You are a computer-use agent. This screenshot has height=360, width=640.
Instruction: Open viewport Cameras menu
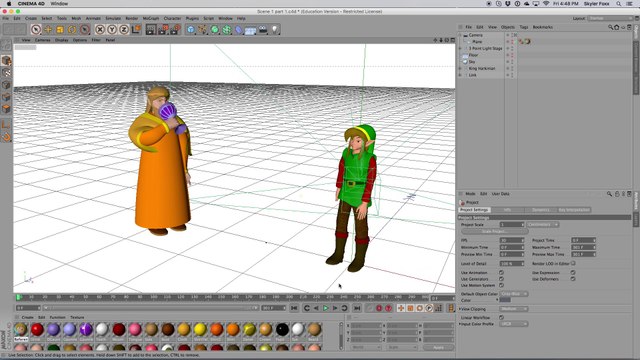click(x=42, y=40)
